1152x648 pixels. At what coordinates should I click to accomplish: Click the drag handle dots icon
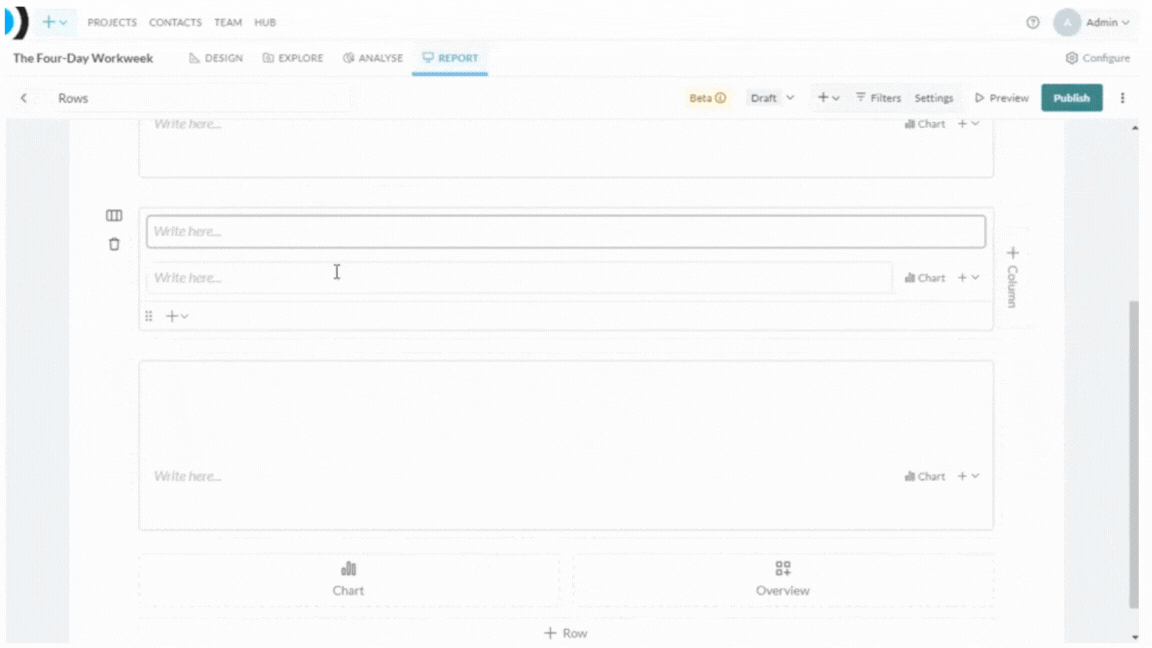coord(148,316)
